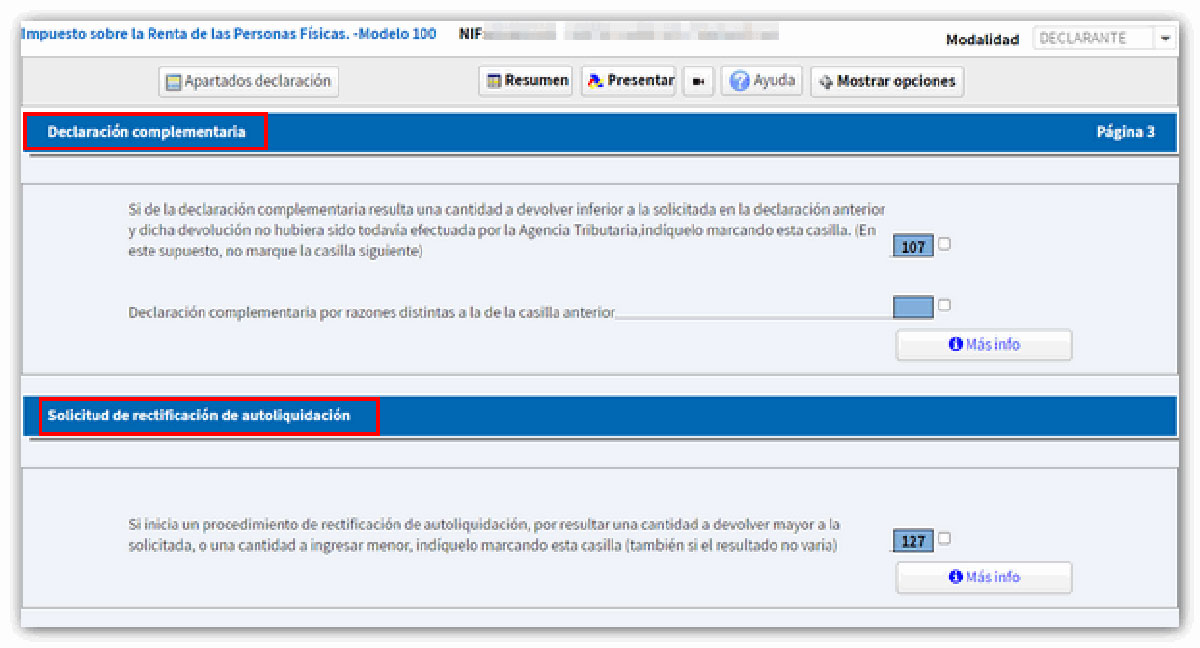The height and width of the screenshot is (648, 1200).
Task: Open the Modalidad DECLARANTE dropdown
Action: pos(1164,37)
